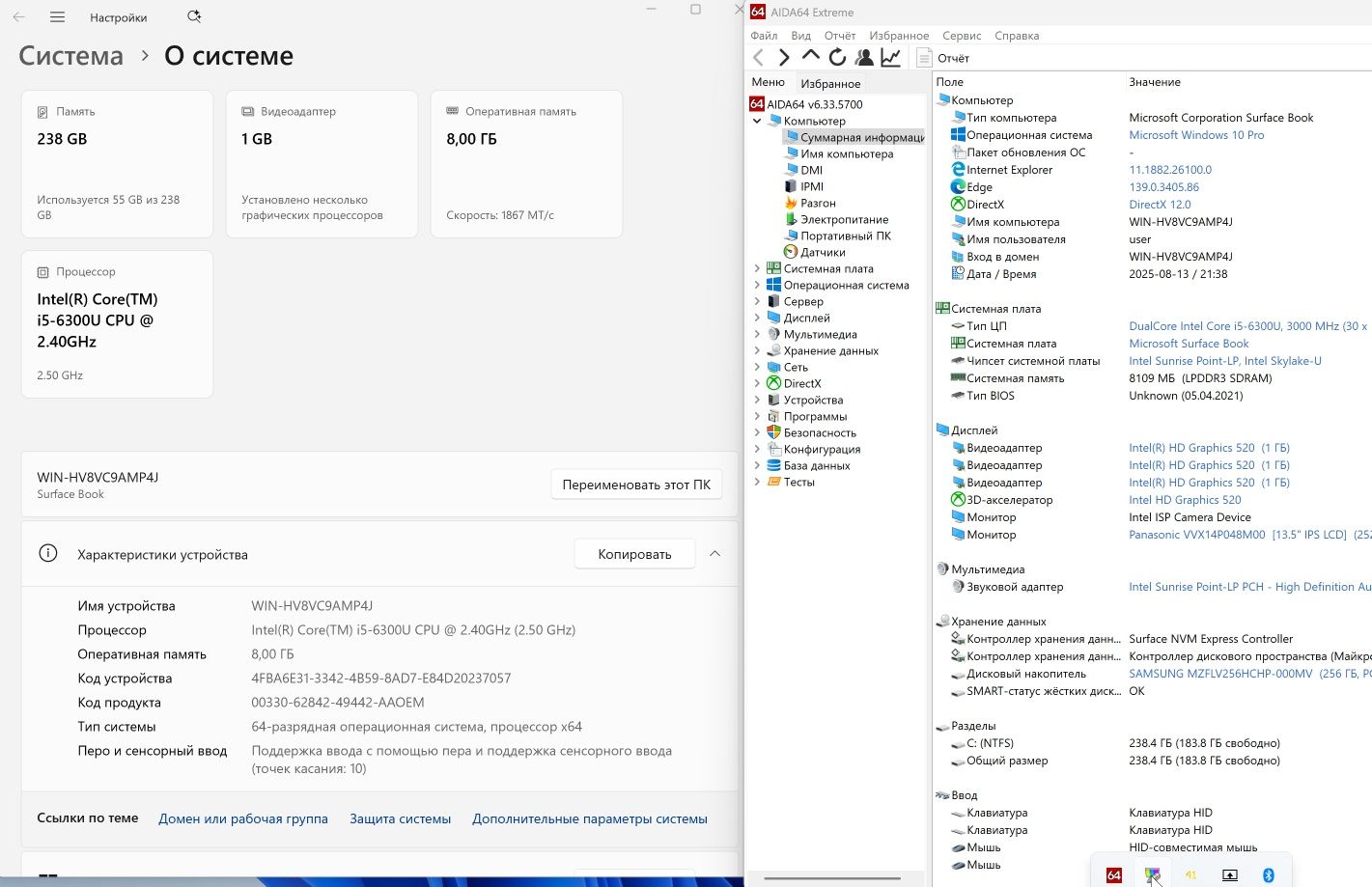
Task: Click the Bluetooth tray icon
Action: coord(1269,874)
